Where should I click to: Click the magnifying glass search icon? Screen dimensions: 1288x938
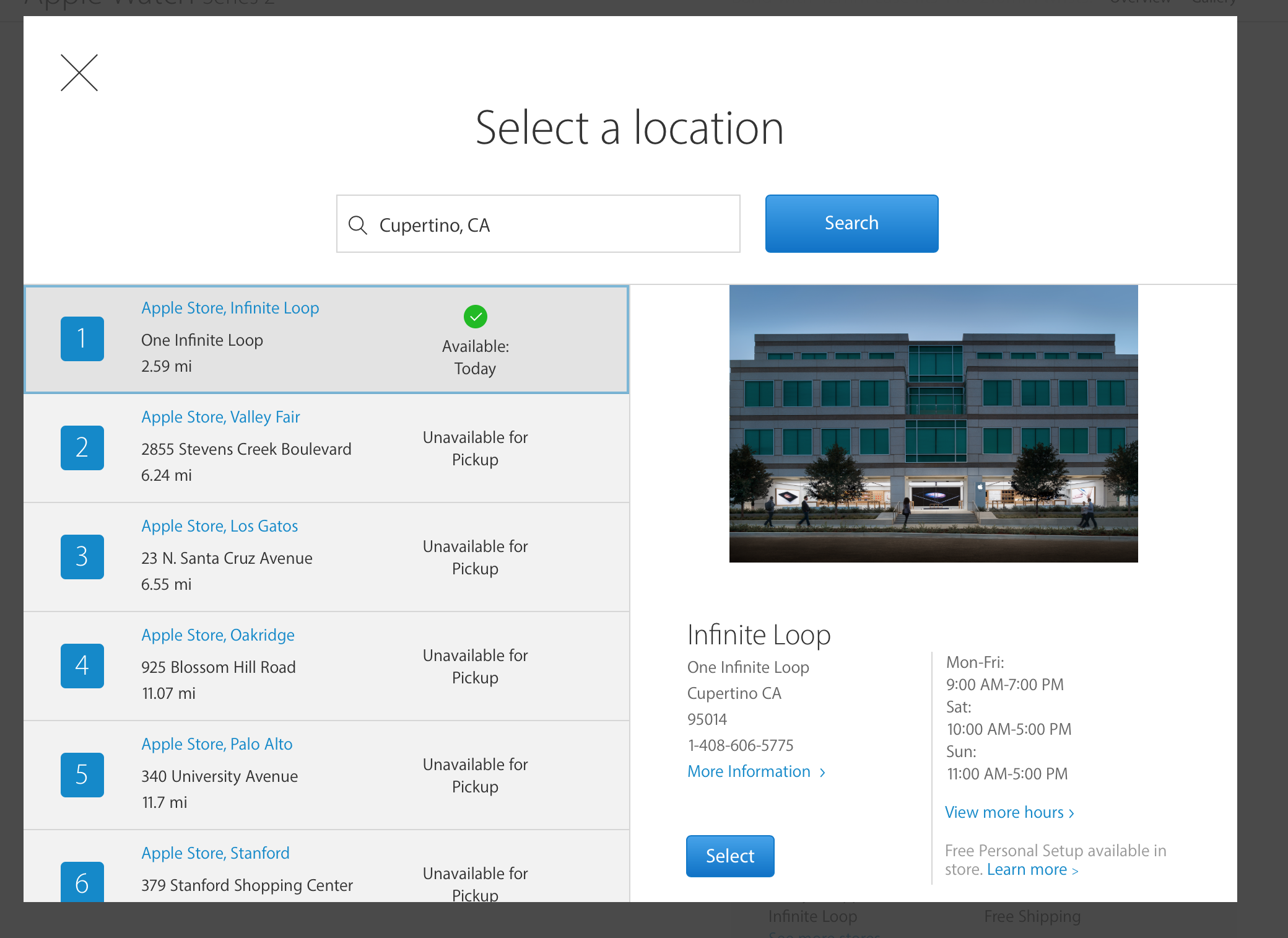coord(358,225)
